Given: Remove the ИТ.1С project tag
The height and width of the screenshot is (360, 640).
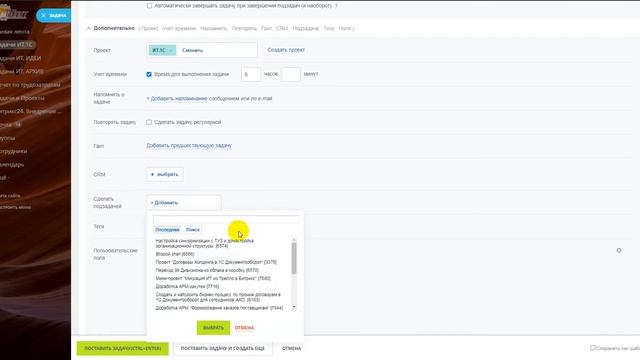Looking at the screenshot, I should [171, 50].
